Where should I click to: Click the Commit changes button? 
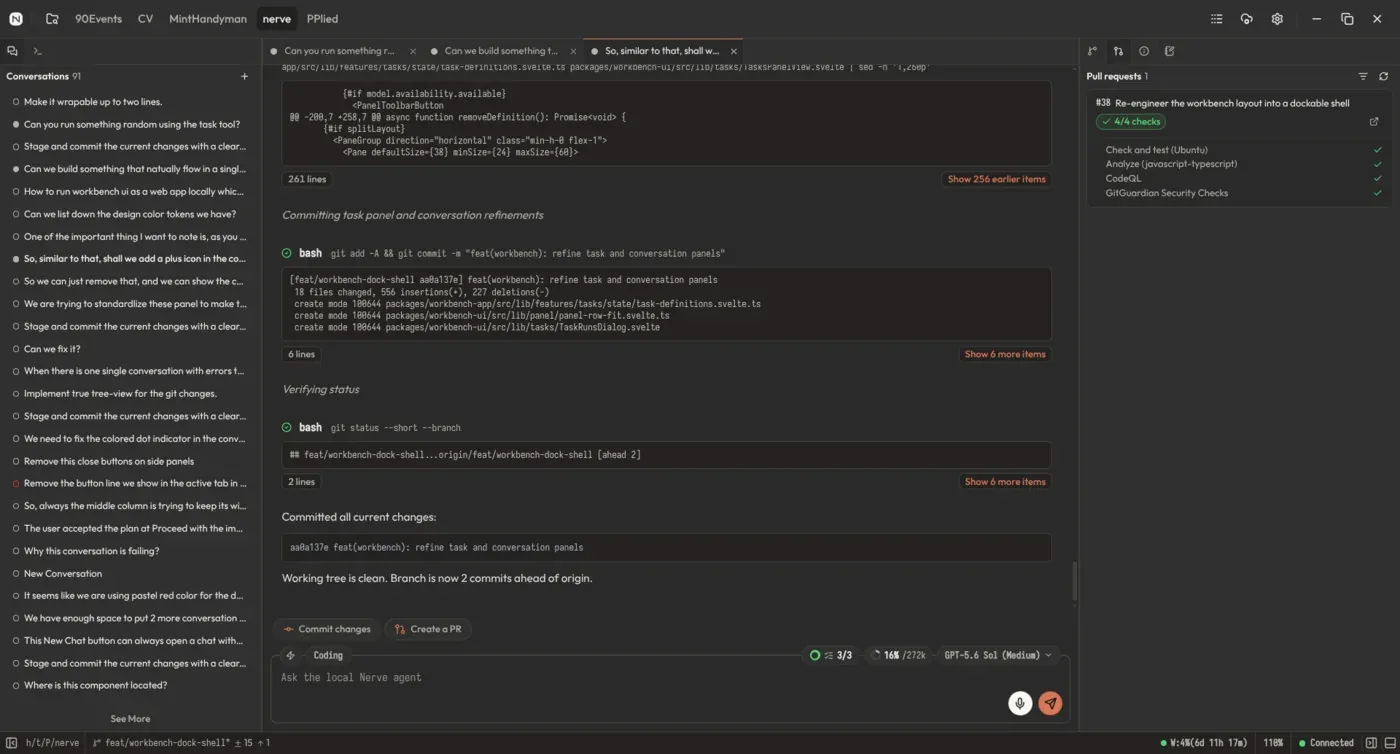327,629
